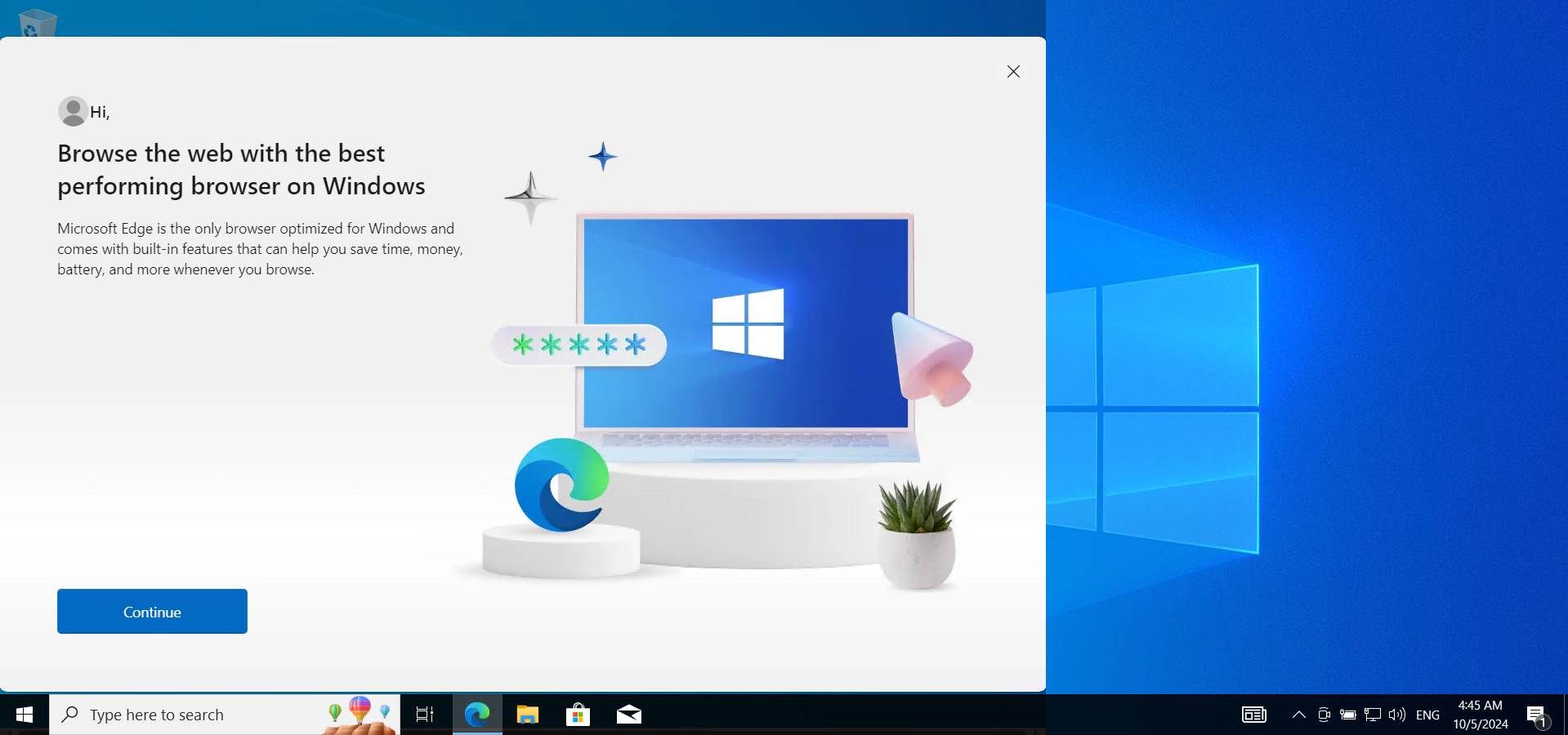This screenshot has width=1568, height=735.
Task: Close the Edge welcome dialog
Action: (x=1013, y=72)
